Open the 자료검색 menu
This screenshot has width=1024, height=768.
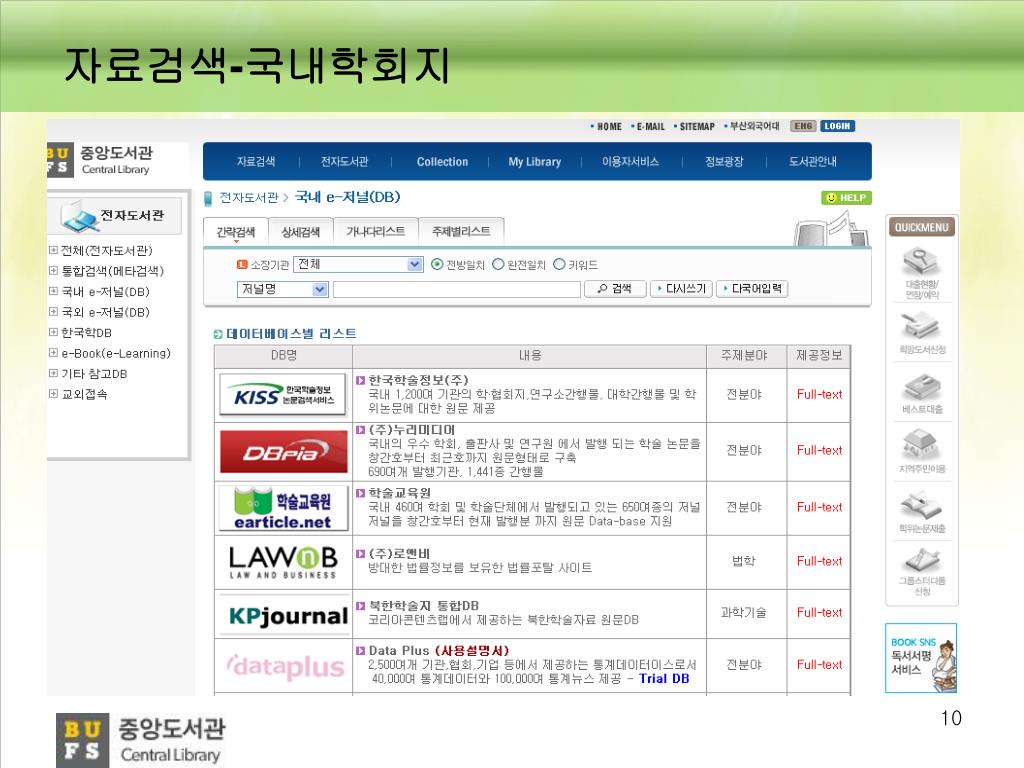(x=256, y=162)
